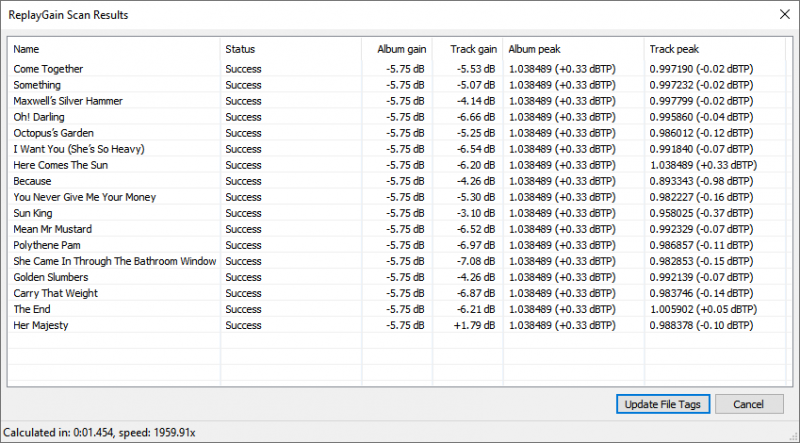Click the Album gain column header
The image size is (800, 443).
click(x=401, y=49)
